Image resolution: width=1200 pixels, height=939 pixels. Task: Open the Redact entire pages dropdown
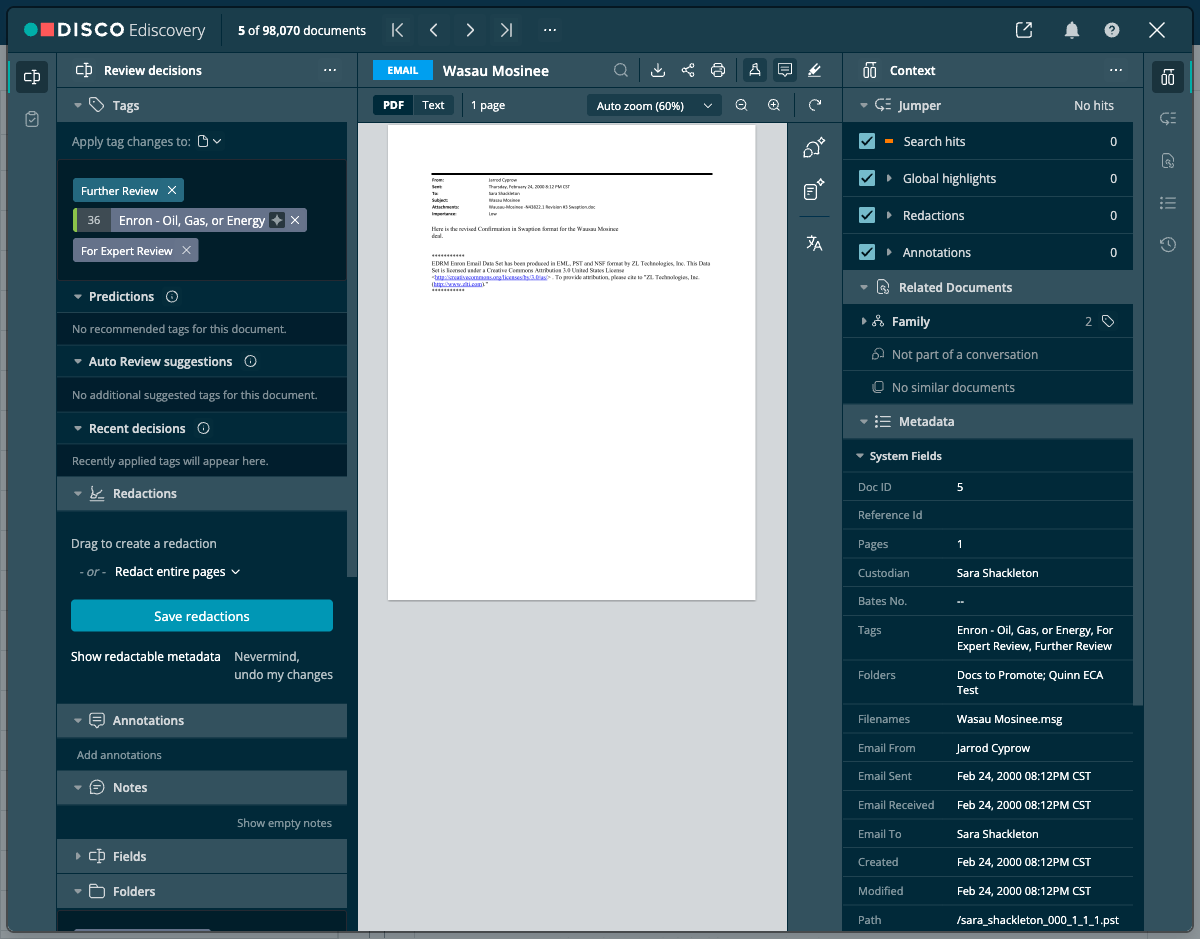coord(178,572)
